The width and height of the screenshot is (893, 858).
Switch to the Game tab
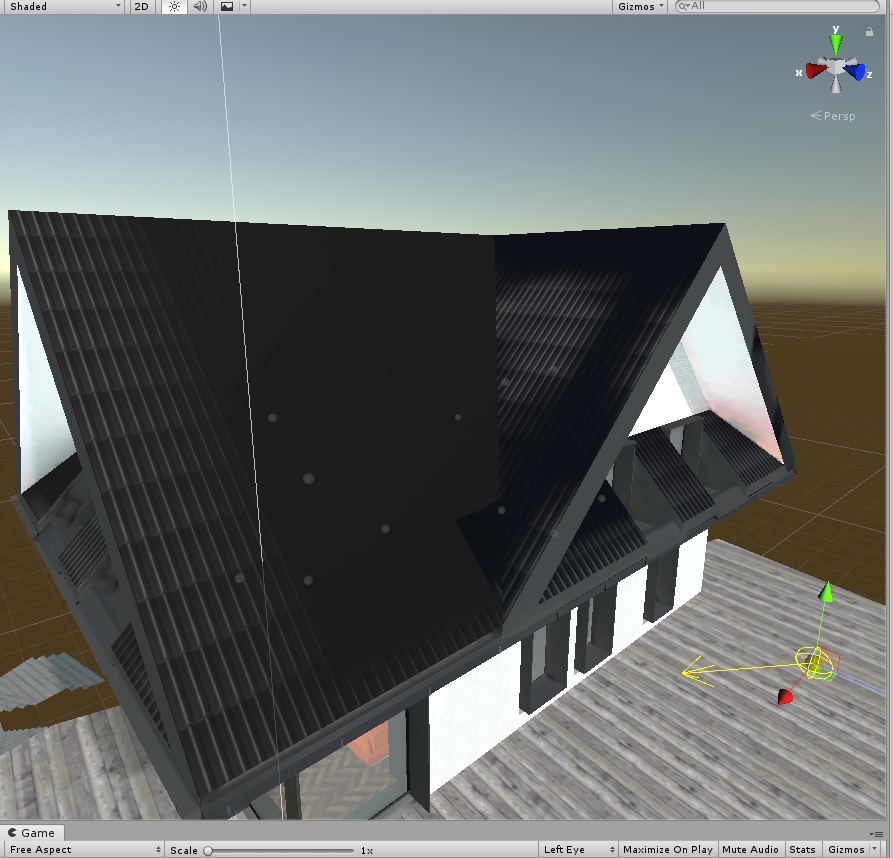pos(31,832)
